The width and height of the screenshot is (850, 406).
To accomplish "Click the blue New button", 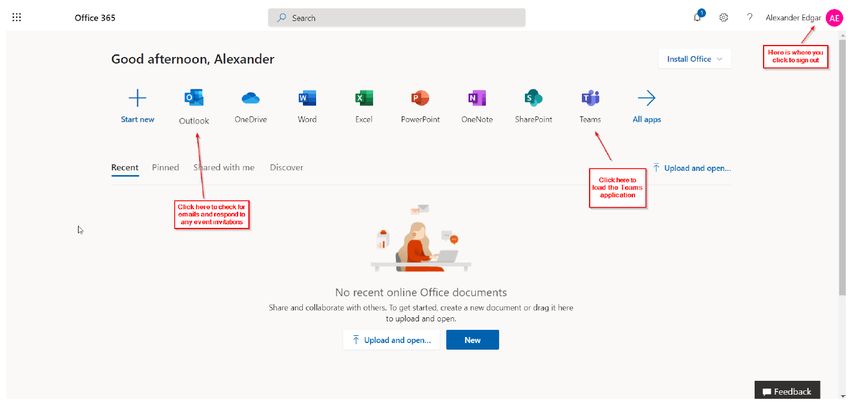I will [472, 340].
